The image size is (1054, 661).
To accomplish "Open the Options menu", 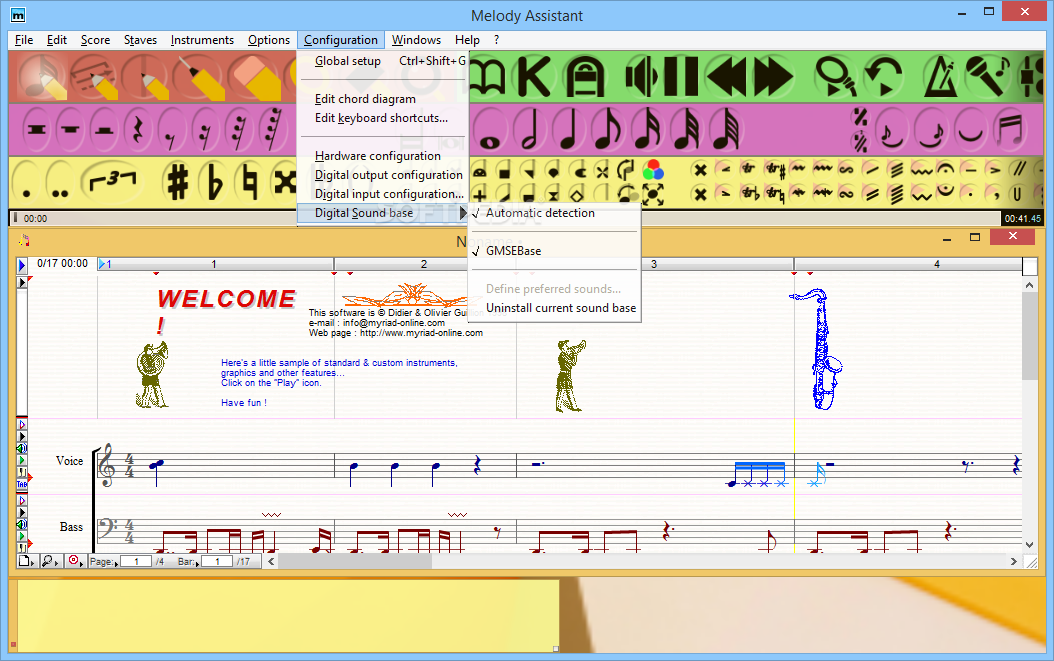I will point(269,40).
